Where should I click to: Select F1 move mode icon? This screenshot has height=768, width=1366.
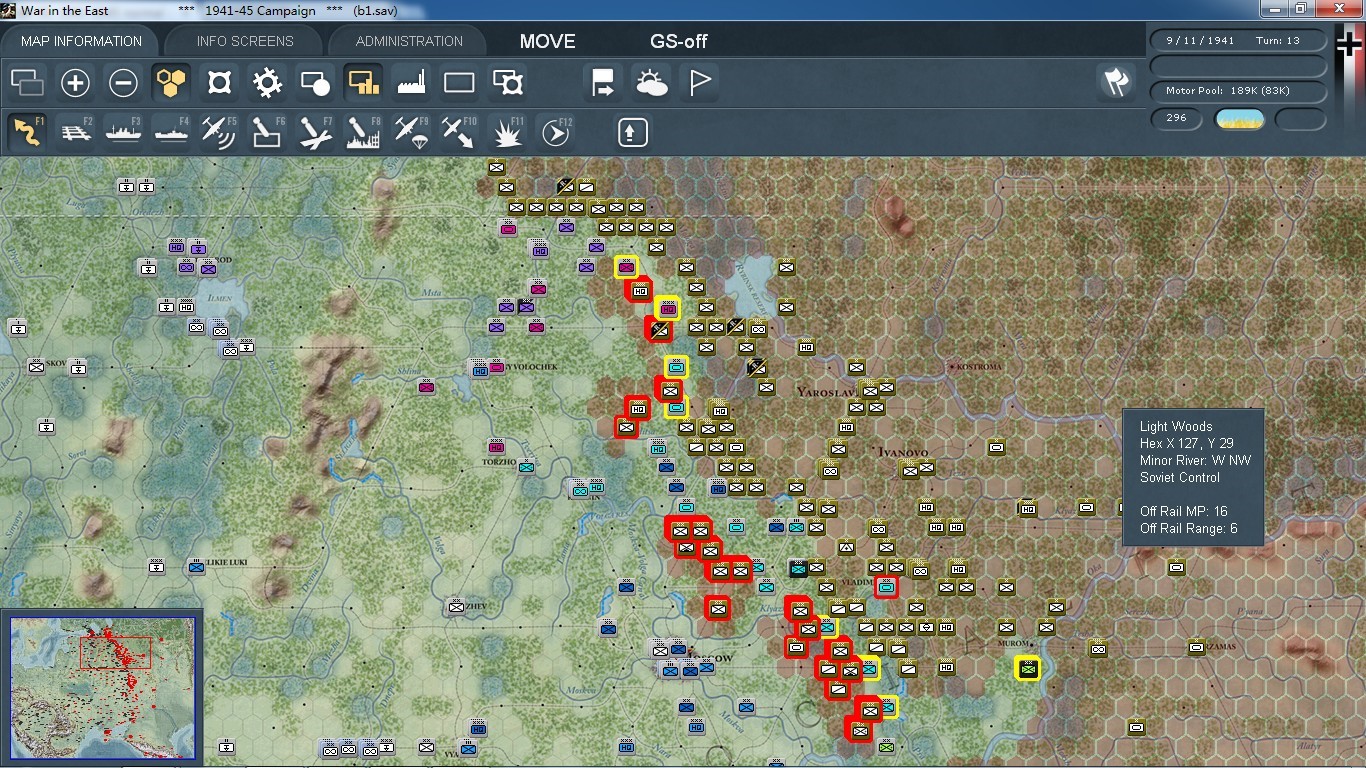coord(27,132)
